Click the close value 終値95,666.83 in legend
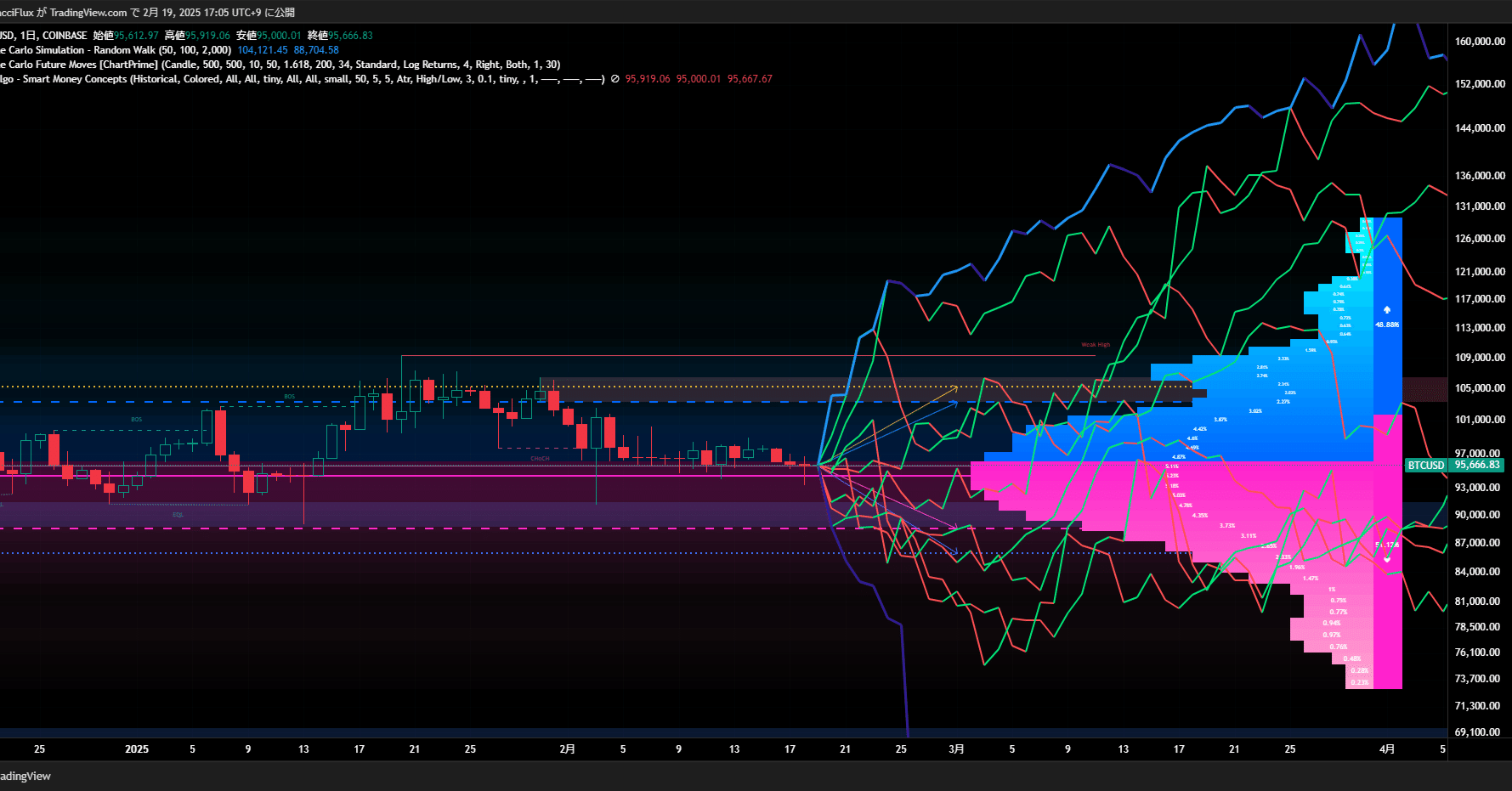 click(340, 36)
